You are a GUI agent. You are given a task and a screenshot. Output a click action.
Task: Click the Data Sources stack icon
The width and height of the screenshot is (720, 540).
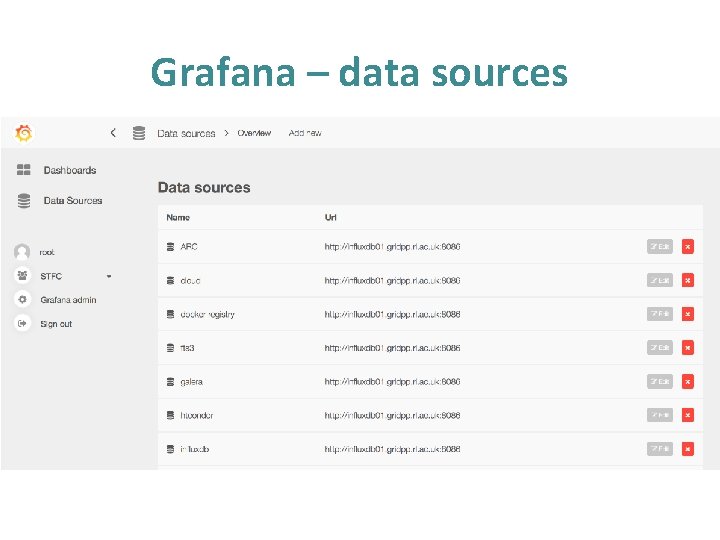(24, 201)
